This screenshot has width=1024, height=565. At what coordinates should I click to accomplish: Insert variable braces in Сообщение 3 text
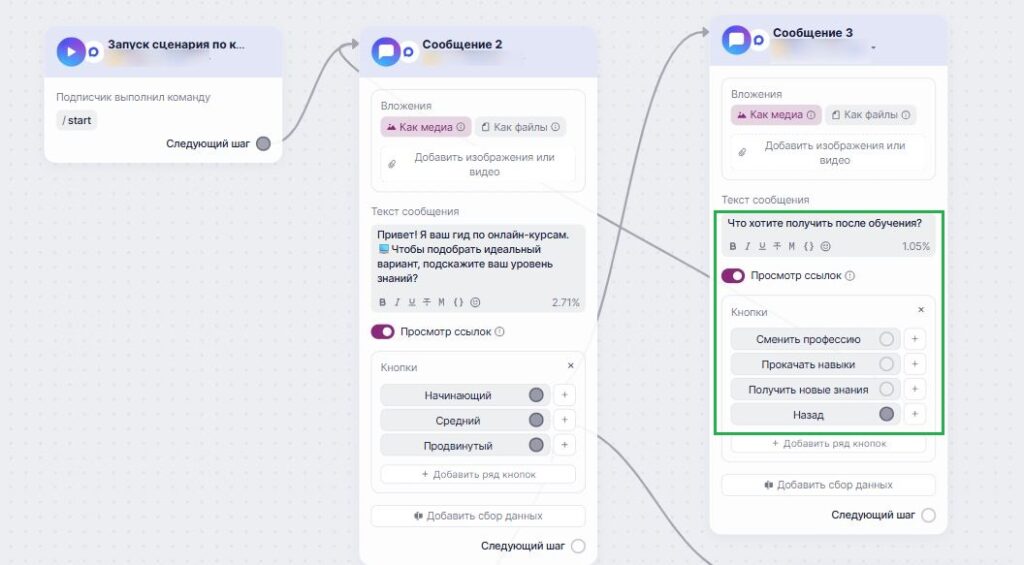808,246
